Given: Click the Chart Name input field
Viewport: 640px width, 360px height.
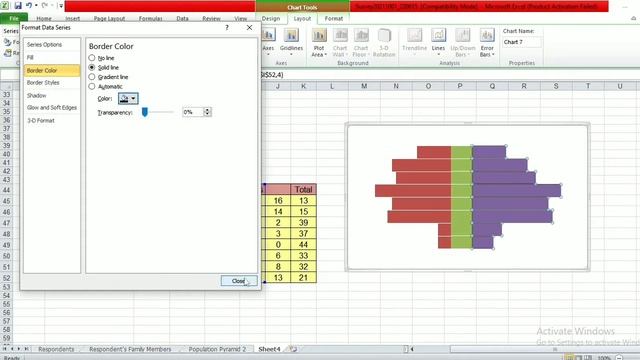Looking at the screenshot, I should point(522,42).
